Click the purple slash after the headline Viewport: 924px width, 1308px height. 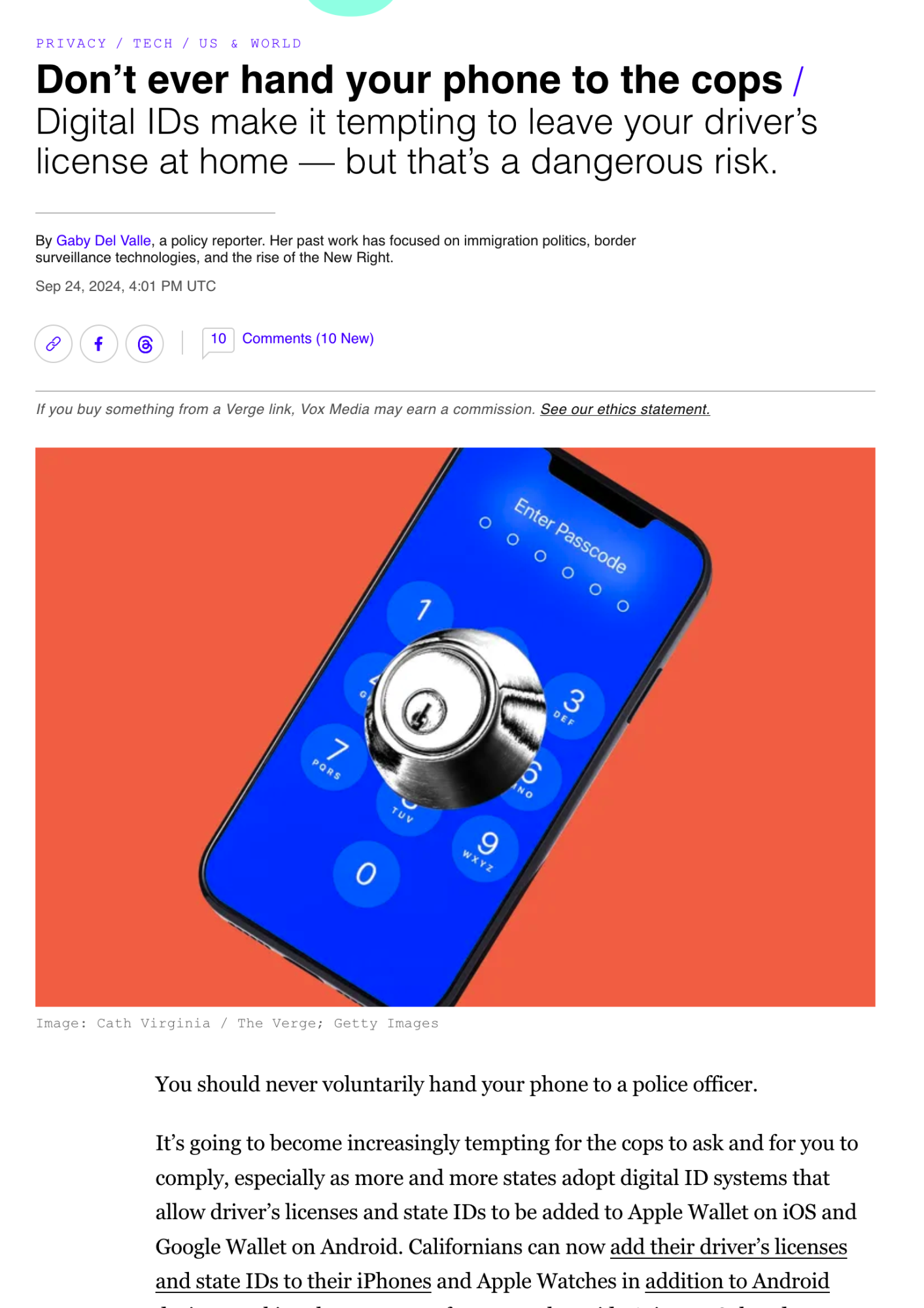pos(798,81)
